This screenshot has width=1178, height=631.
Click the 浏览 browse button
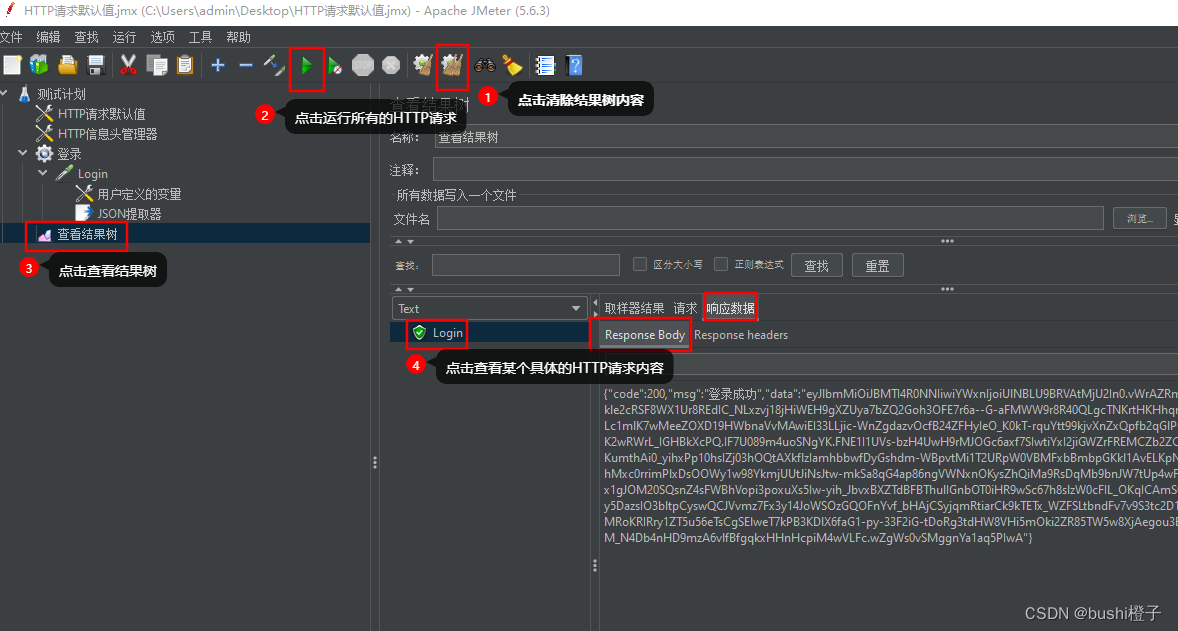(x=1140, y=219)
